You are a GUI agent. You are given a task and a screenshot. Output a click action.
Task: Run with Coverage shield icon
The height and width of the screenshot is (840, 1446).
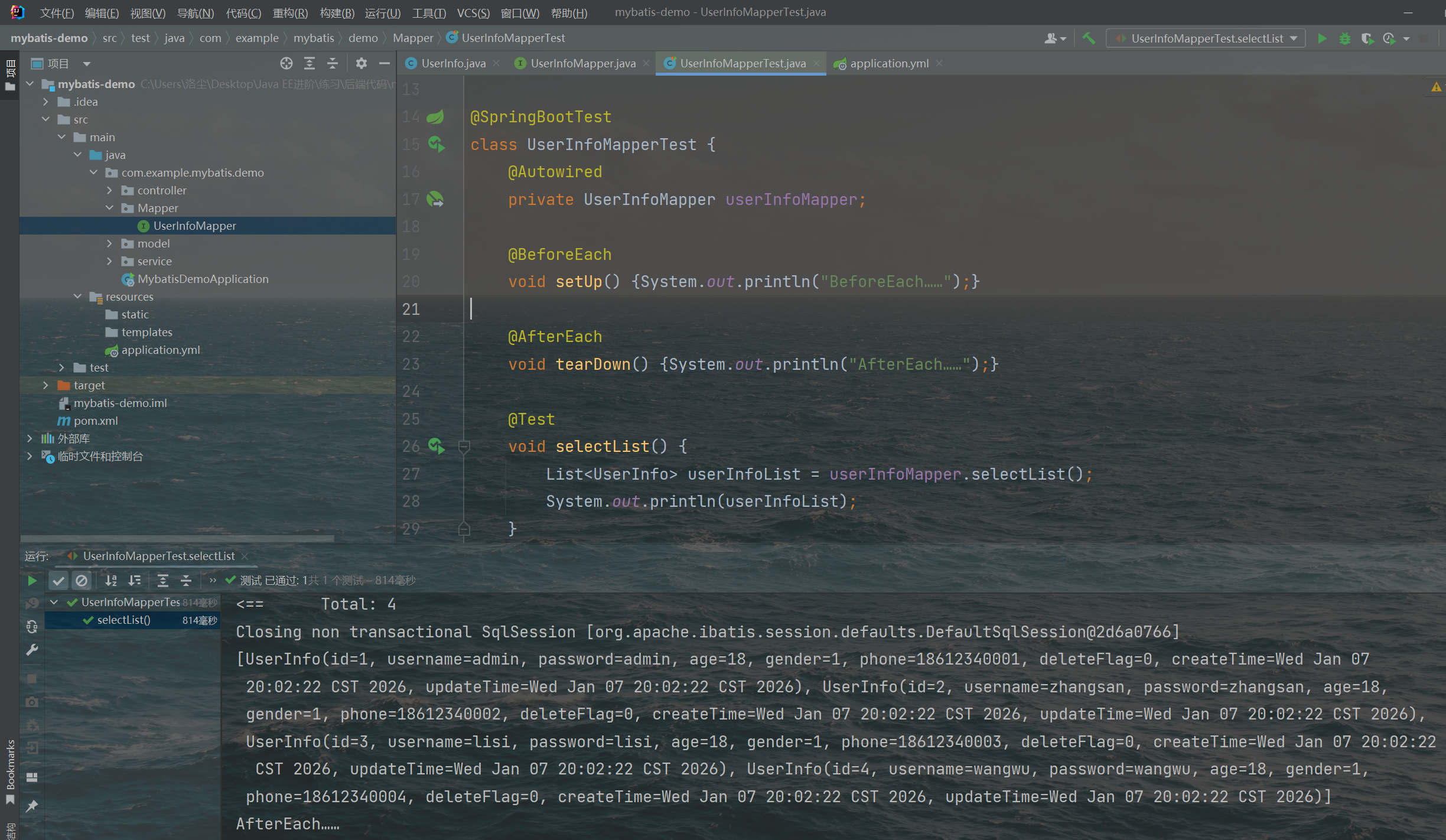pyautogui.click(x=1367, y=38)
